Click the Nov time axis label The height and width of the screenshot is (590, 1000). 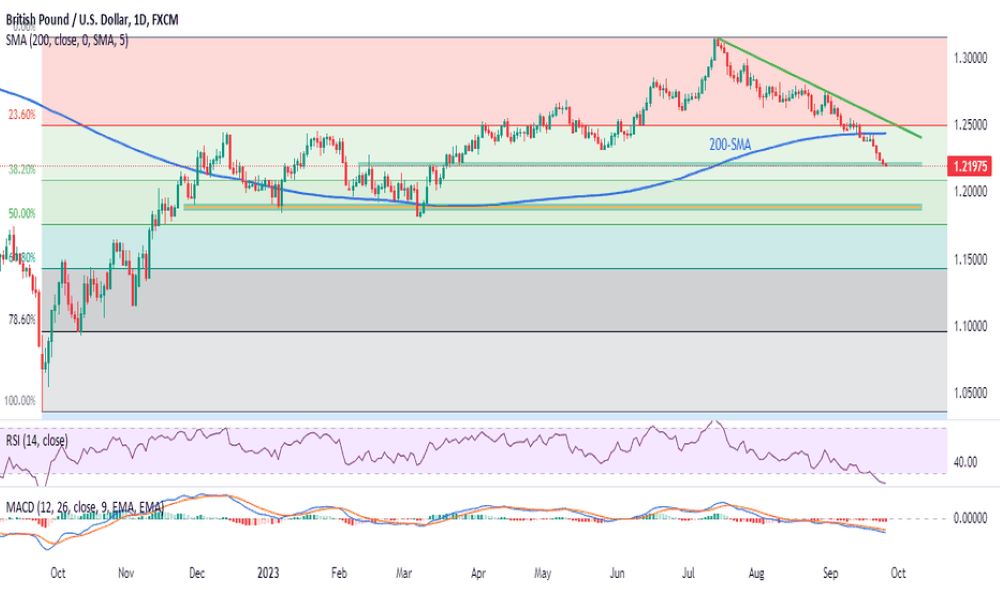tap(126, 573)
